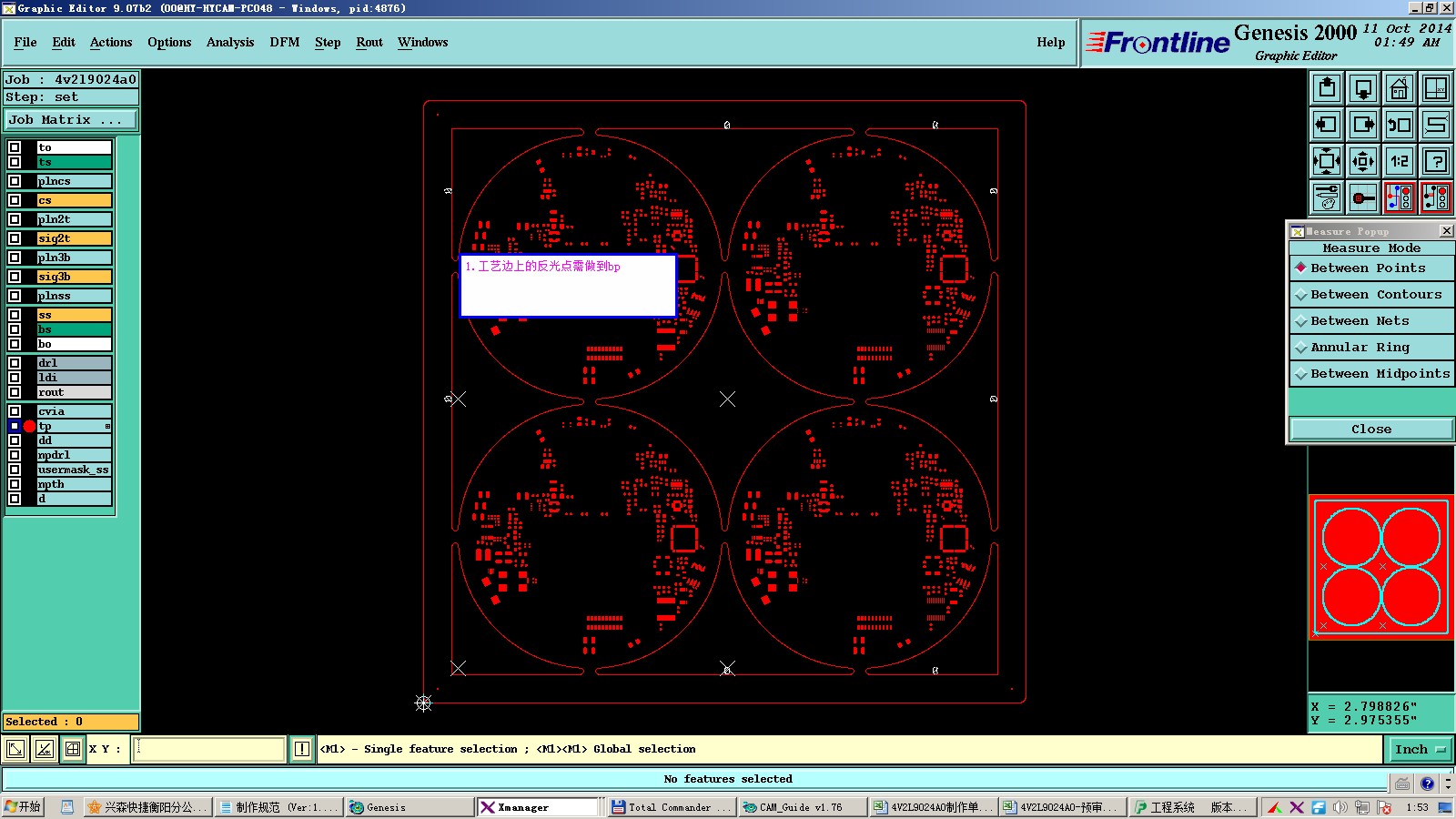
Task: Click the zoom in icon
Action: pos(1327,161)
